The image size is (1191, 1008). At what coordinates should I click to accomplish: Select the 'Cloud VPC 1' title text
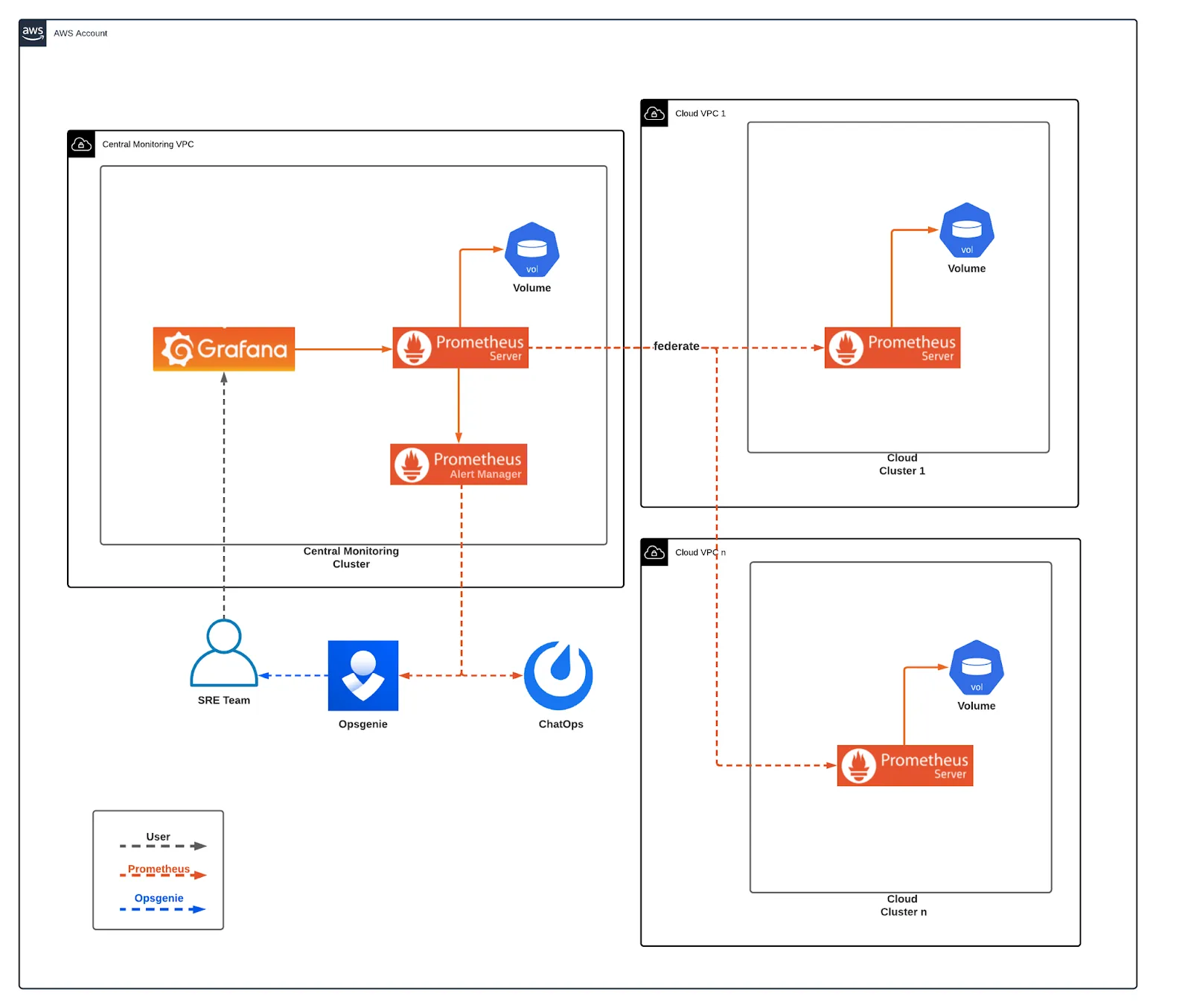coord(700,114)
